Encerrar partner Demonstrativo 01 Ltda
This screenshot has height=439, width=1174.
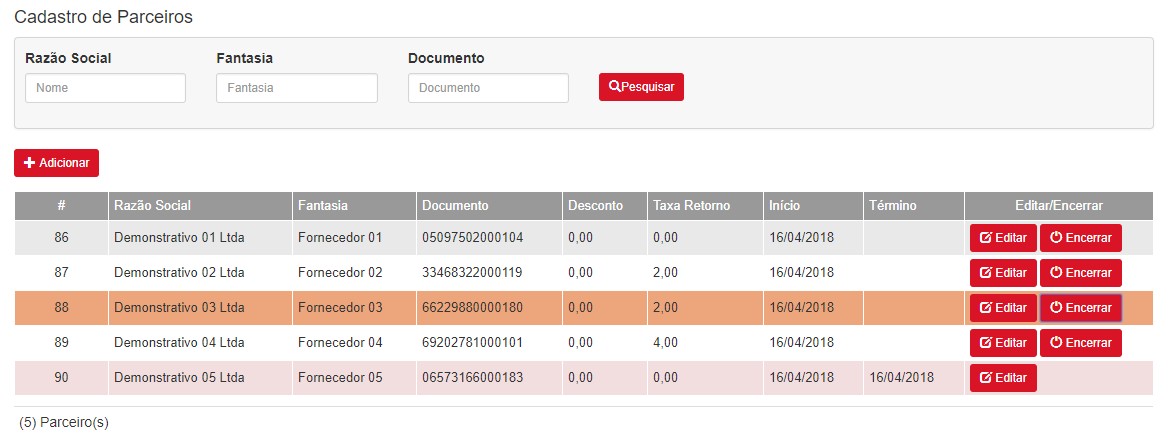pyautogui.click(x=1080, y=238)
